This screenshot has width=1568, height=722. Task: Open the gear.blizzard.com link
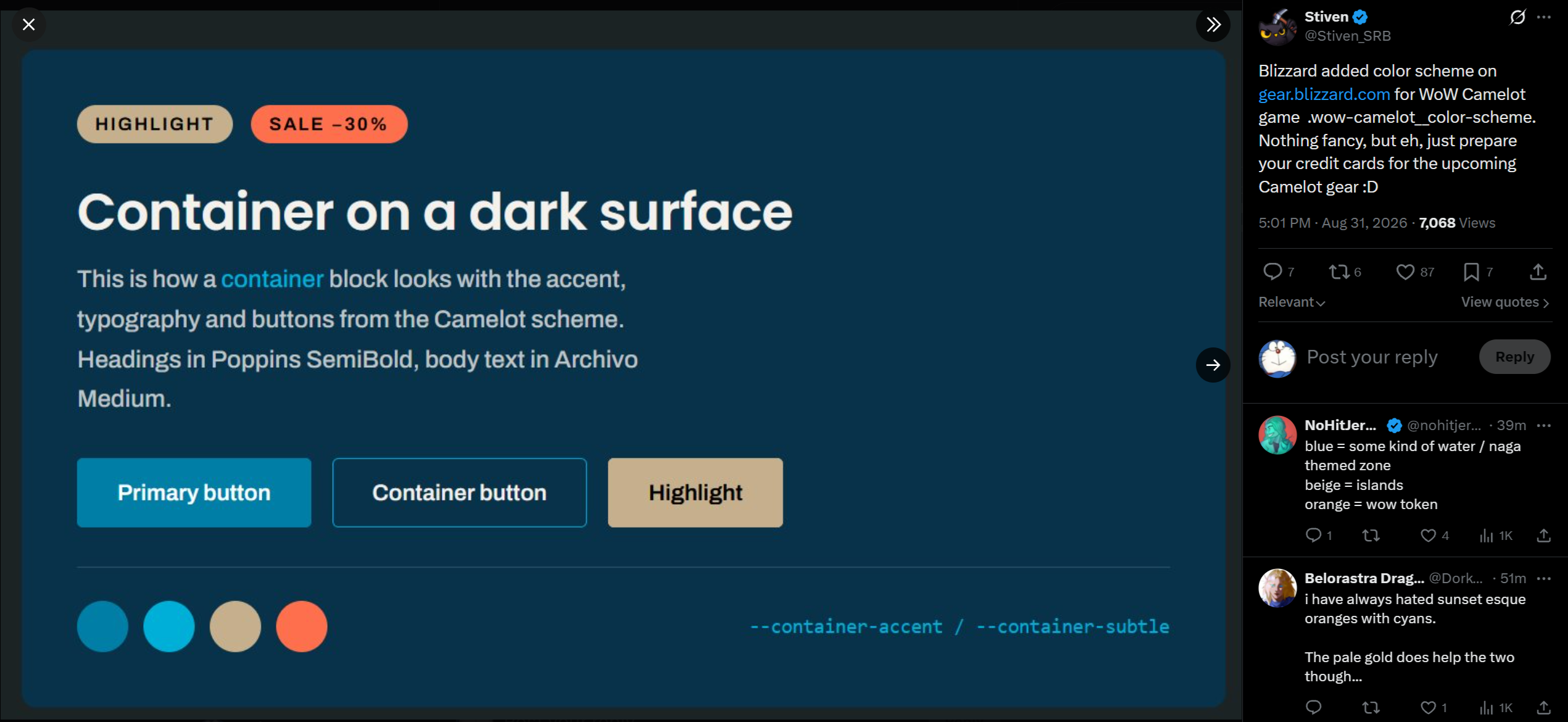(x=1324, y=94)
